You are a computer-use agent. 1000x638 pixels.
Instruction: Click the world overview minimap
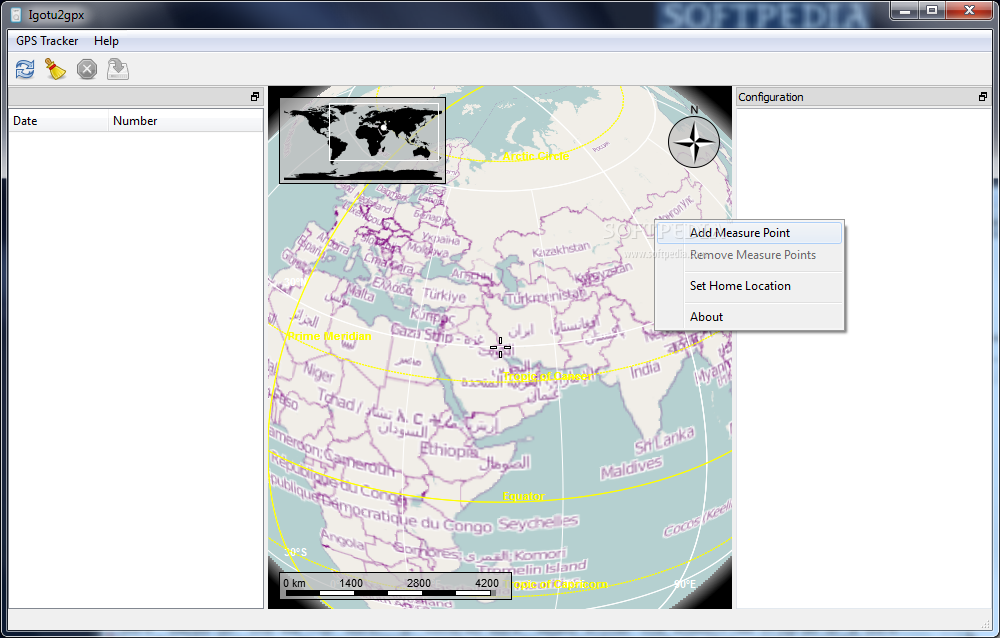coord(362,140)
